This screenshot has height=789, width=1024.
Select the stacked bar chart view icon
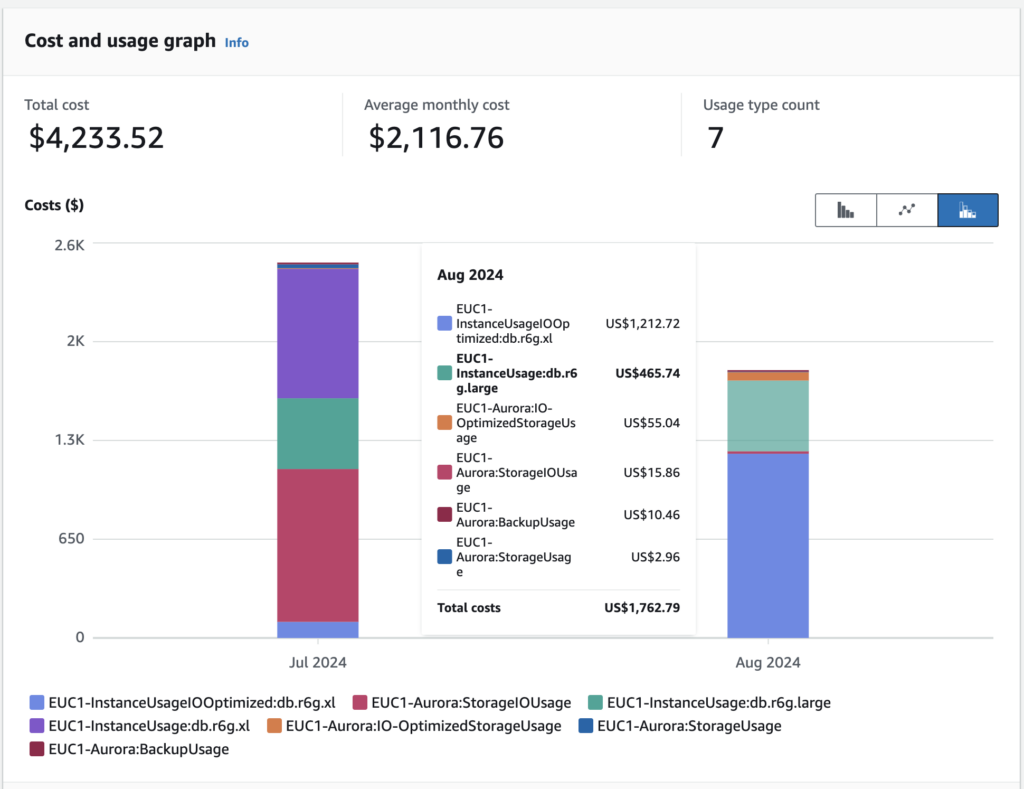[x=968, y=210]
